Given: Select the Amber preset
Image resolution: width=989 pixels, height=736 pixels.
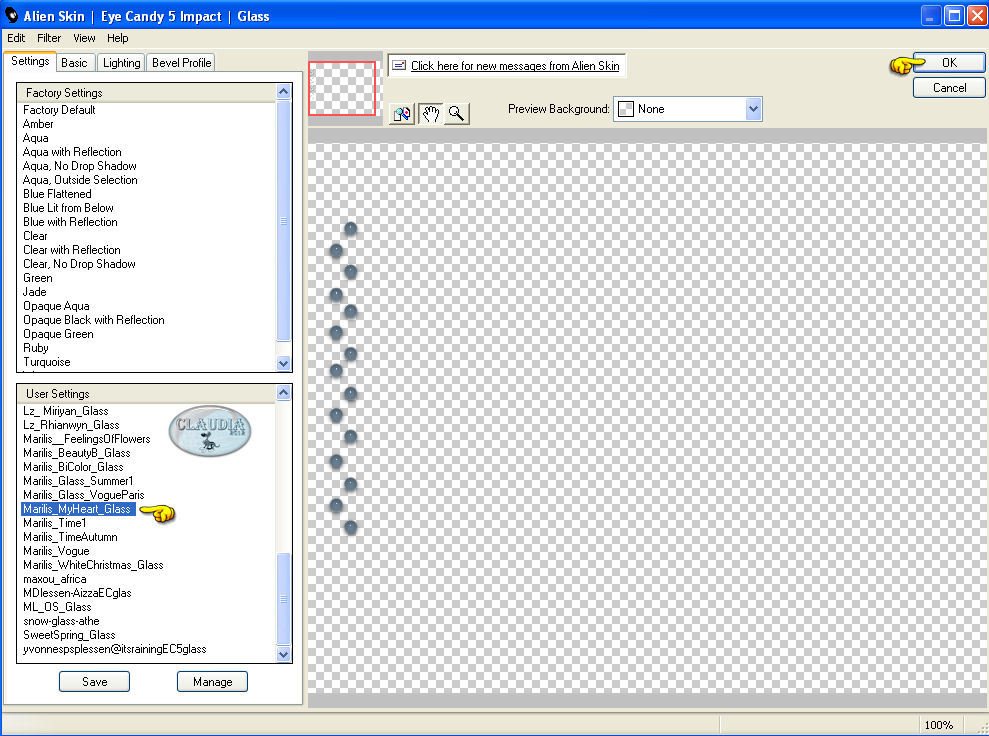Looking at the screenshot, I should click(38, 124).
